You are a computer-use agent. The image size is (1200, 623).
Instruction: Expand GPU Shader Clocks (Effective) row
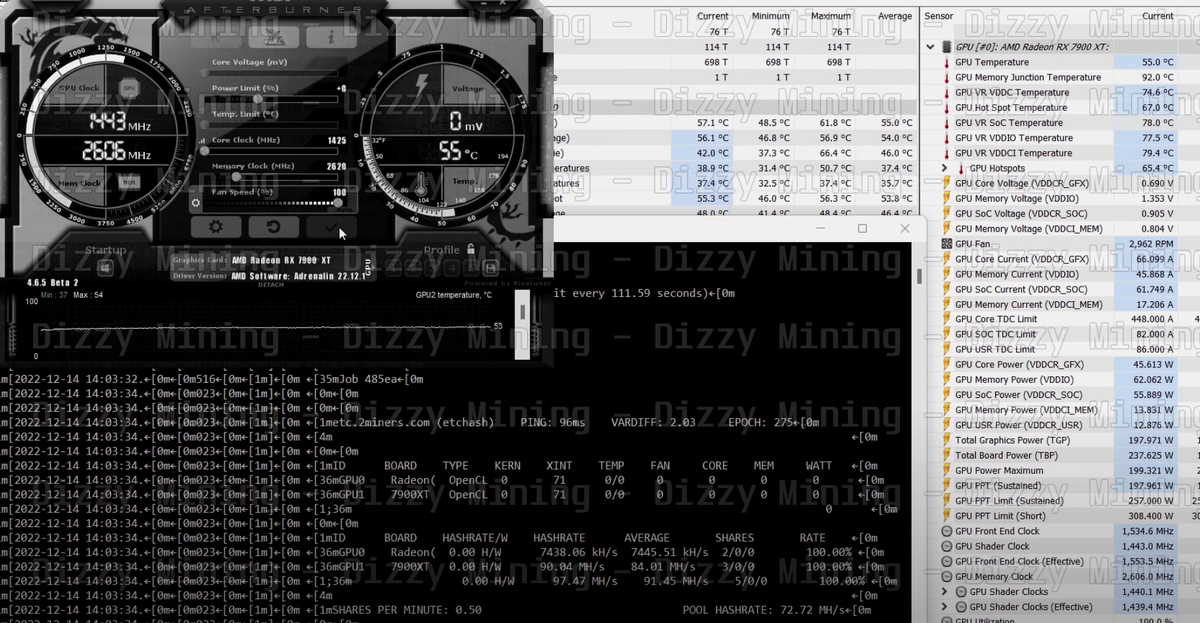(x=945, y=607)
